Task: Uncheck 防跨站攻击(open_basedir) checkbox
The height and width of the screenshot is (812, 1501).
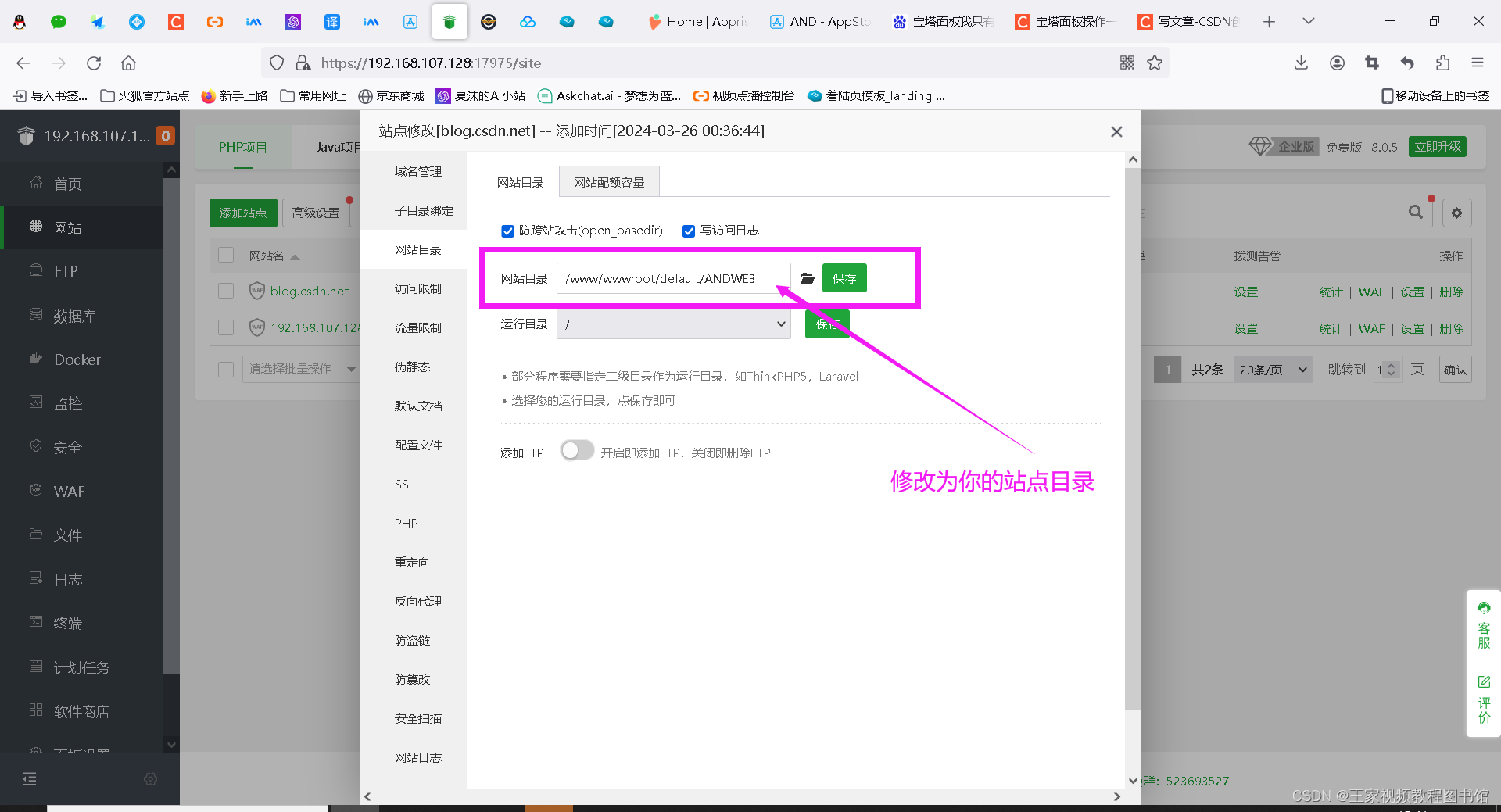Action: coord(507,231)
